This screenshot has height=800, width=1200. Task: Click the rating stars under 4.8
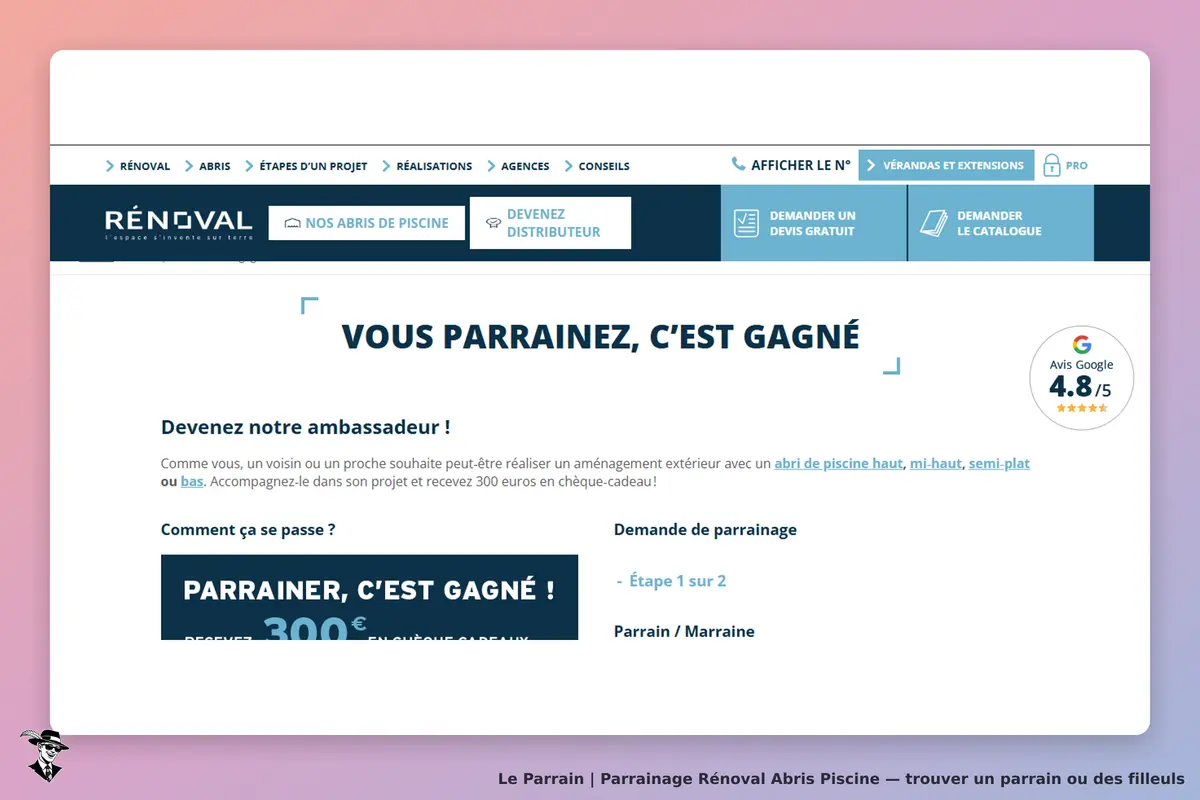1082,408
